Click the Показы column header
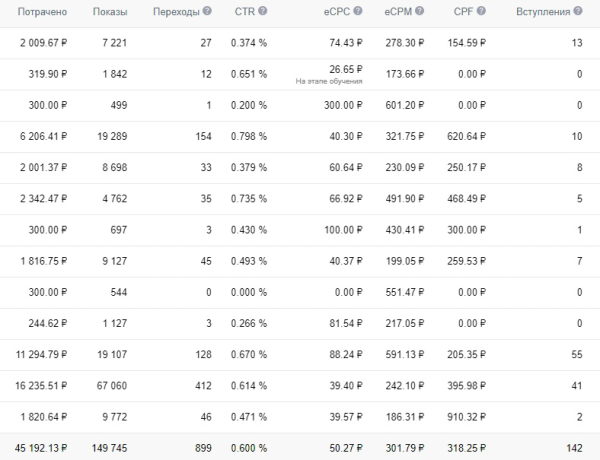 click(x=109, y=12)
